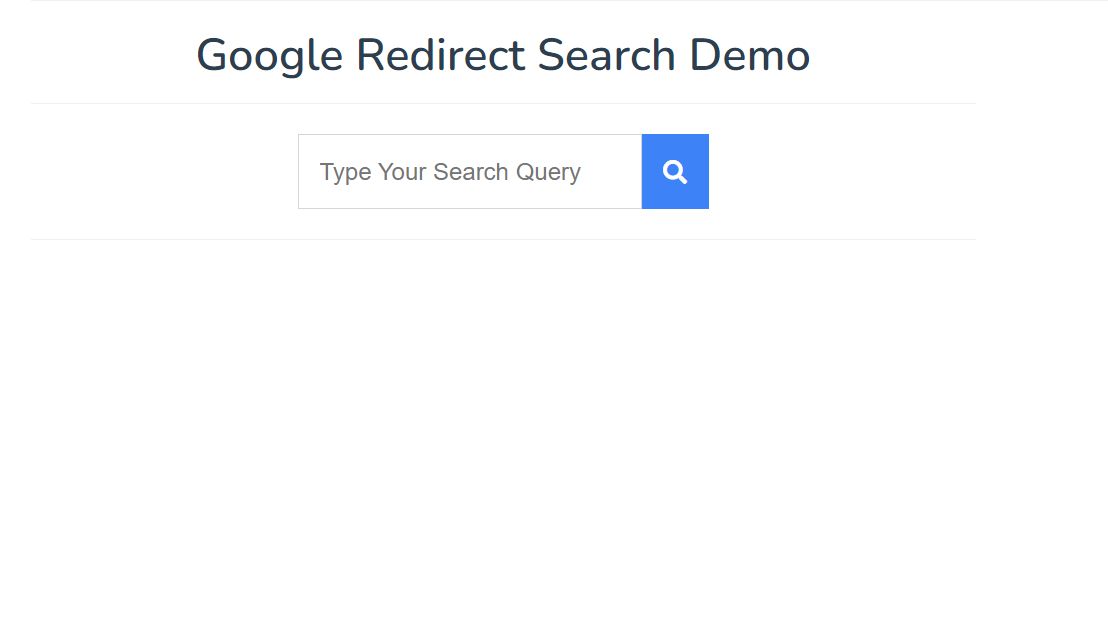Place cursor in the search query box
This screenshot has height=621, width=1108.
[469, 172]
